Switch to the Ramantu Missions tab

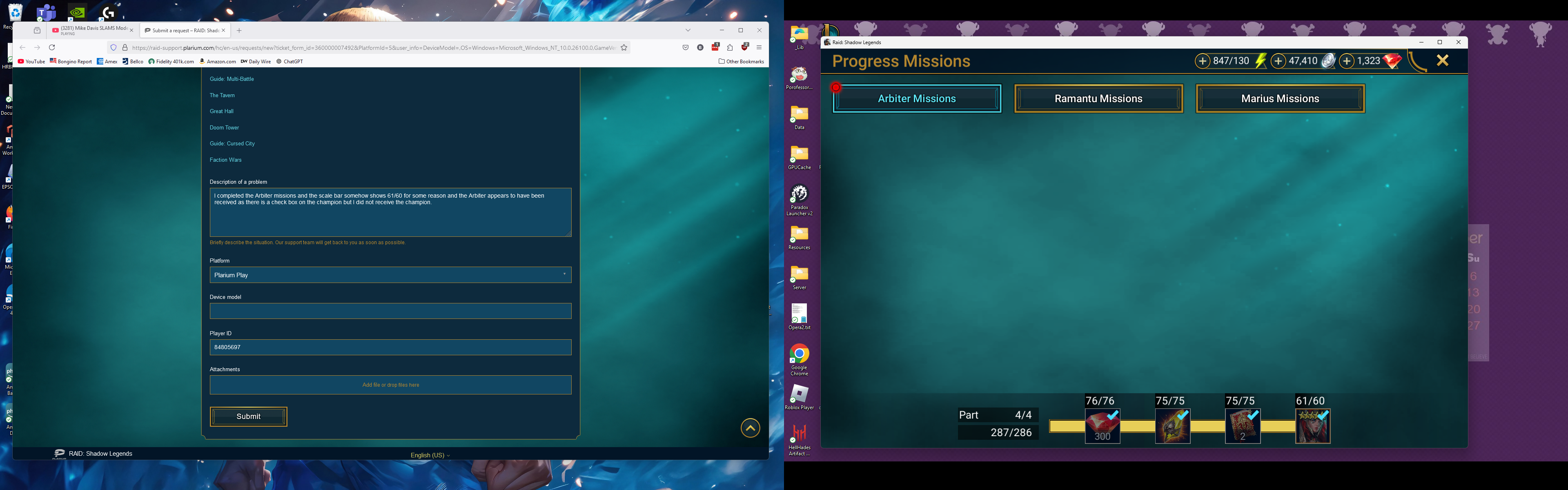[x=1098, y=98]
